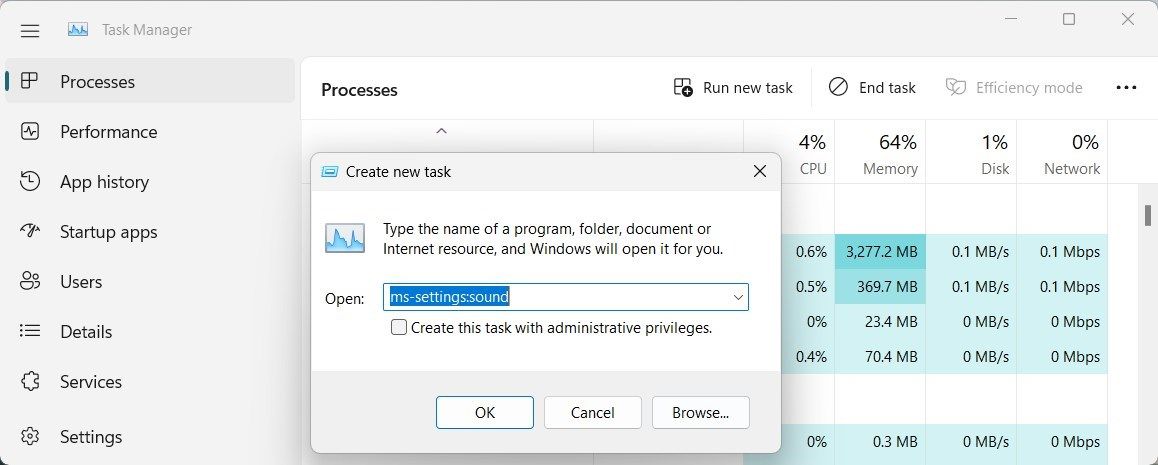Select the 369.7 MB memory cell
Screen dimensions: 1158x465
tap(880, 286)
